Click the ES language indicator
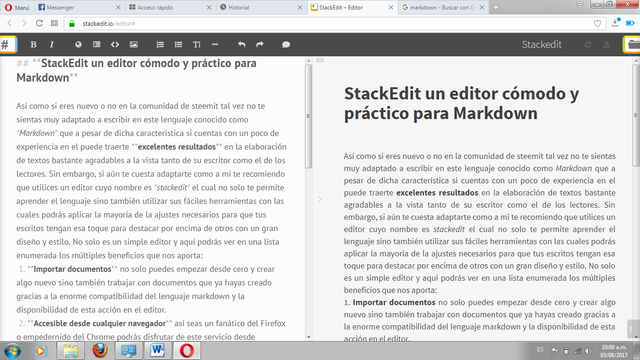The height and width of the screenshot is (360, 640). pos(540,350)
